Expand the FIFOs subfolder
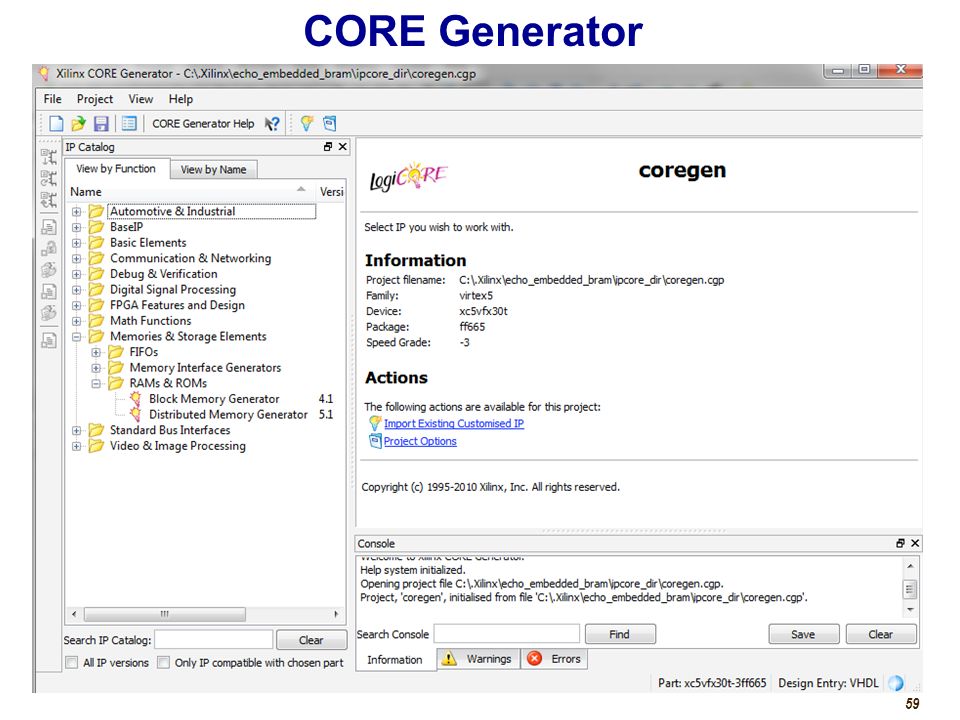The image size is (960, 720). point(96,352)
